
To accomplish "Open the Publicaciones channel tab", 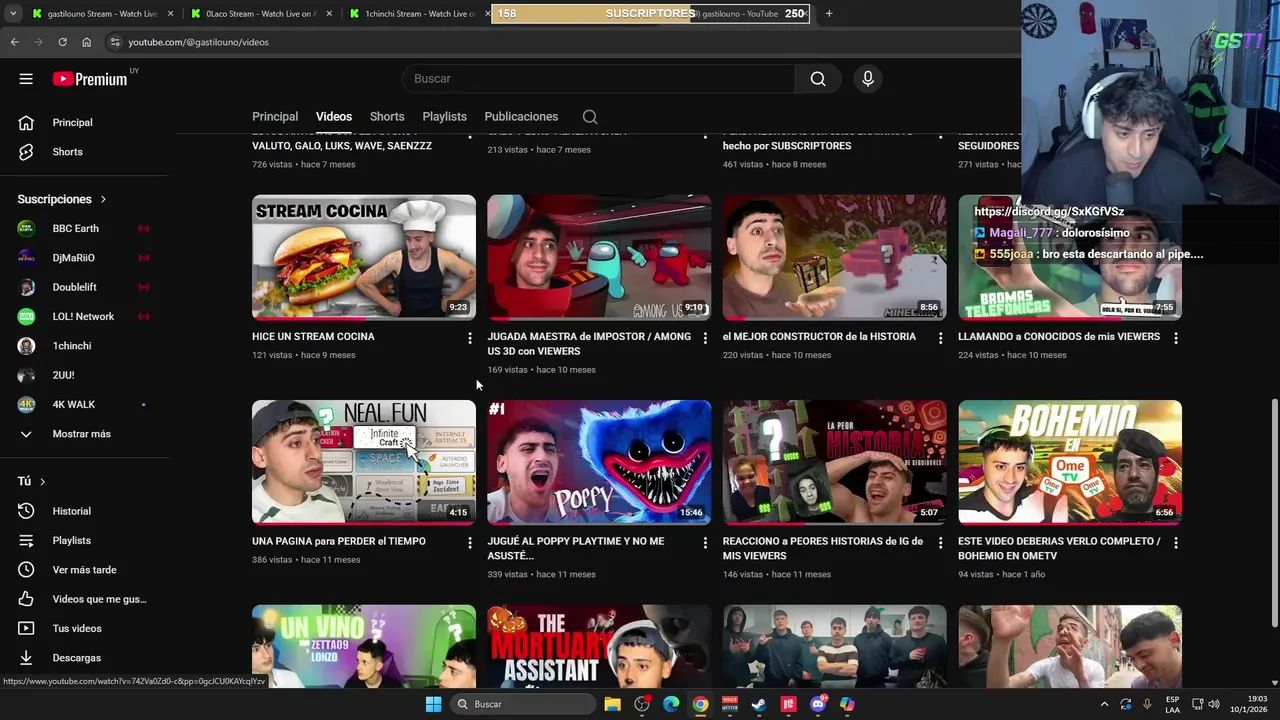I will (x=521, y=117).
